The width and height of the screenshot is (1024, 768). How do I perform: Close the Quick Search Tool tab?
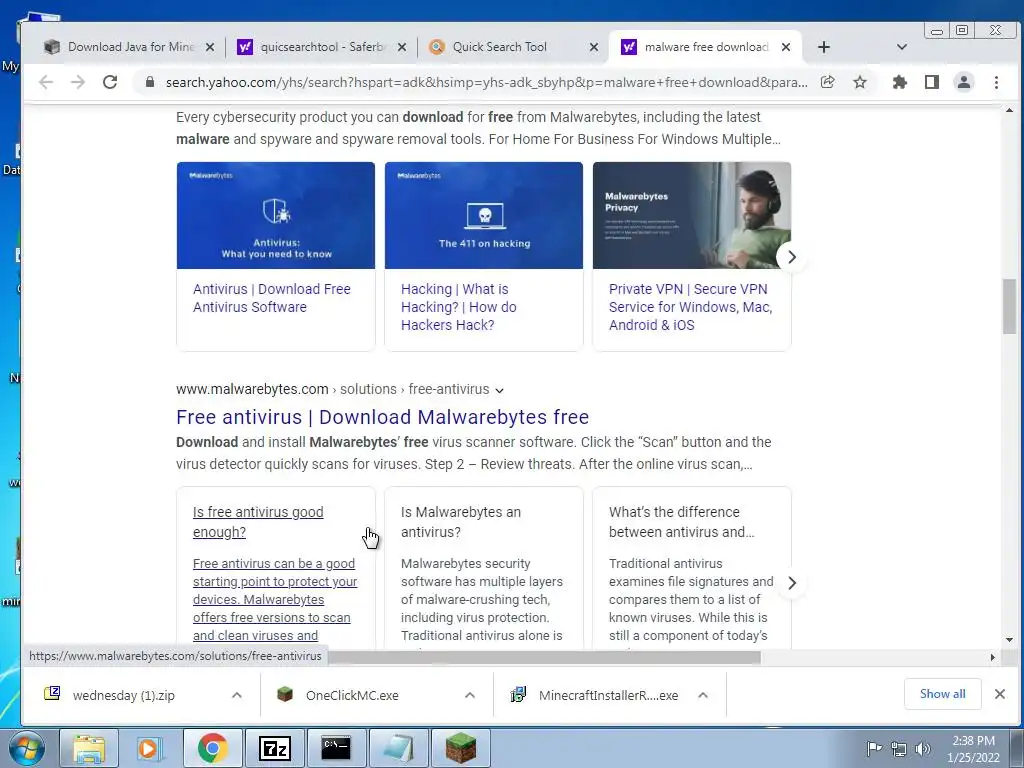pos(594,47)
